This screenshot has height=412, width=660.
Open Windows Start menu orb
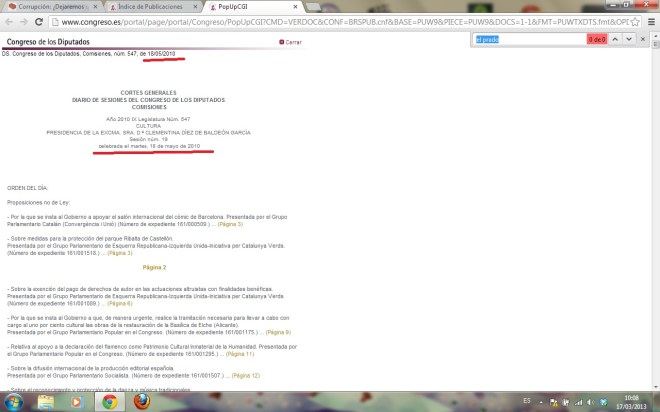[x=13, y=401]
